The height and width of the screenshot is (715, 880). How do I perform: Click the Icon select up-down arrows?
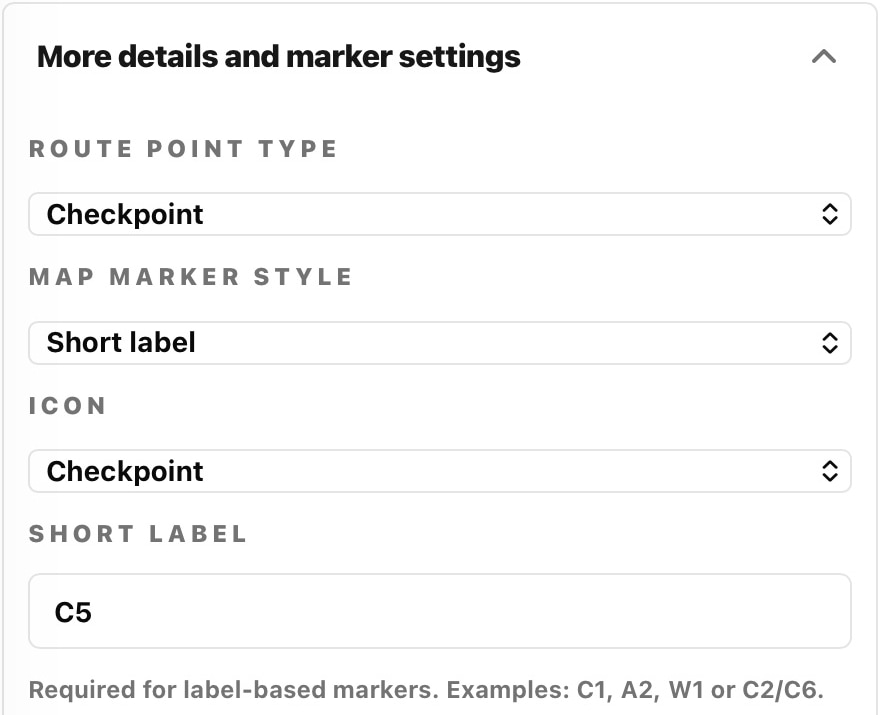coord(829,471)
